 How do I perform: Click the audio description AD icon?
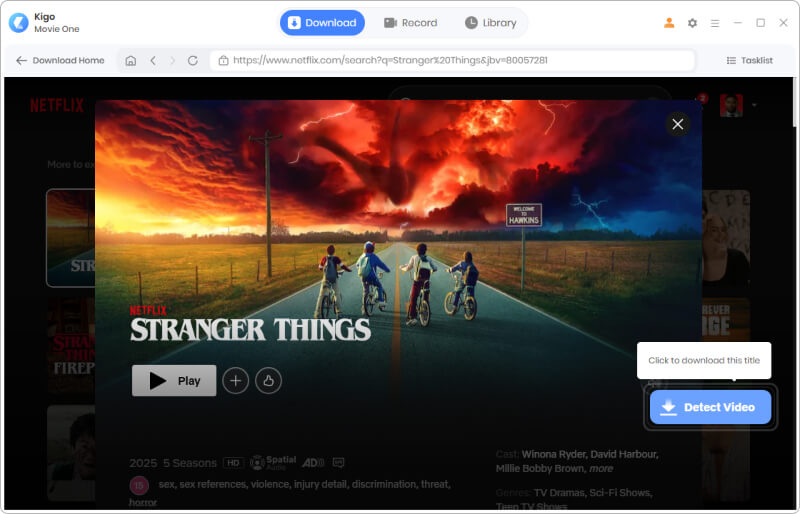[x=313, y=463]
